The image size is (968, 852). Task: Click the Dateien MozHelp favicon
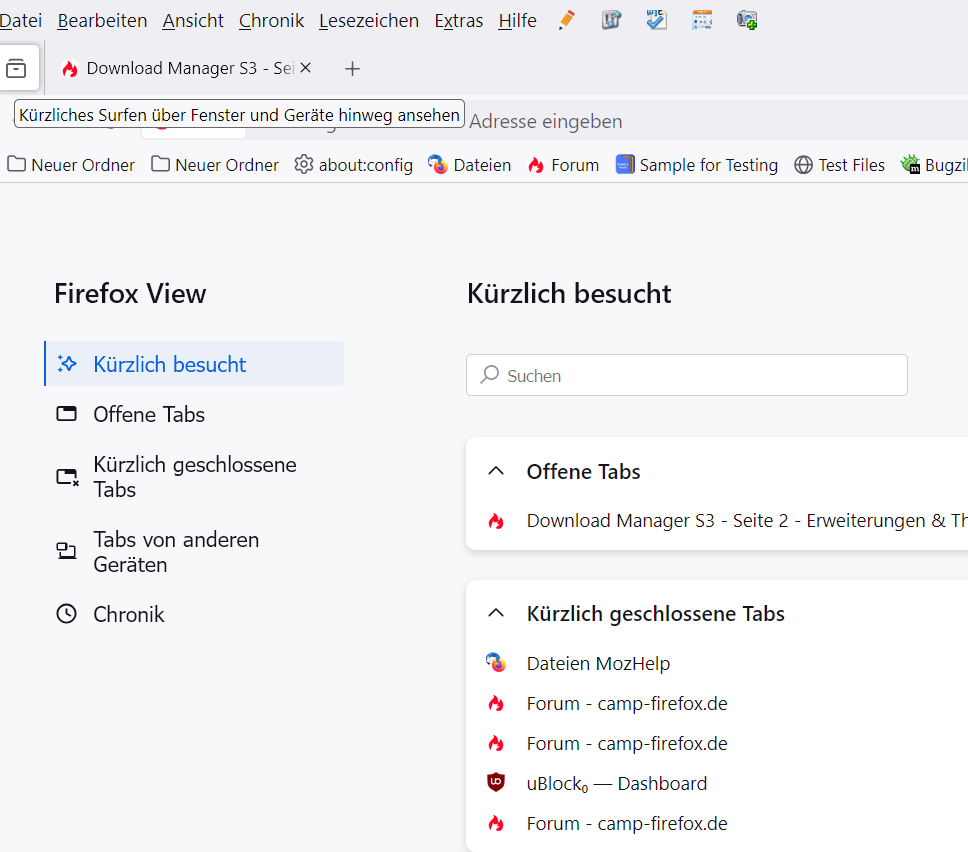(496, 662)
